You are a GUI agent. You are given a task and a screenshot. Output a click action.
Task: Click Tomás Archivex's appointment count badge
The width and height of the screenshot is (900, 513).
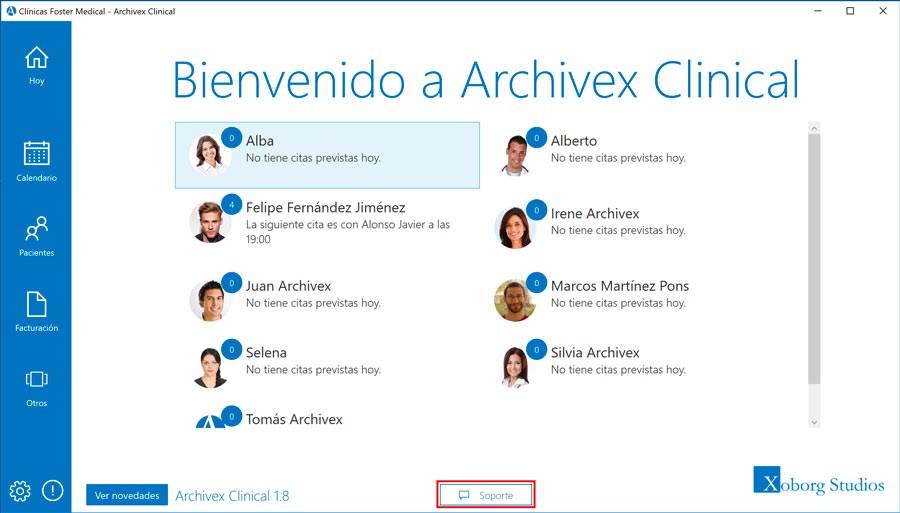(232, 416)
